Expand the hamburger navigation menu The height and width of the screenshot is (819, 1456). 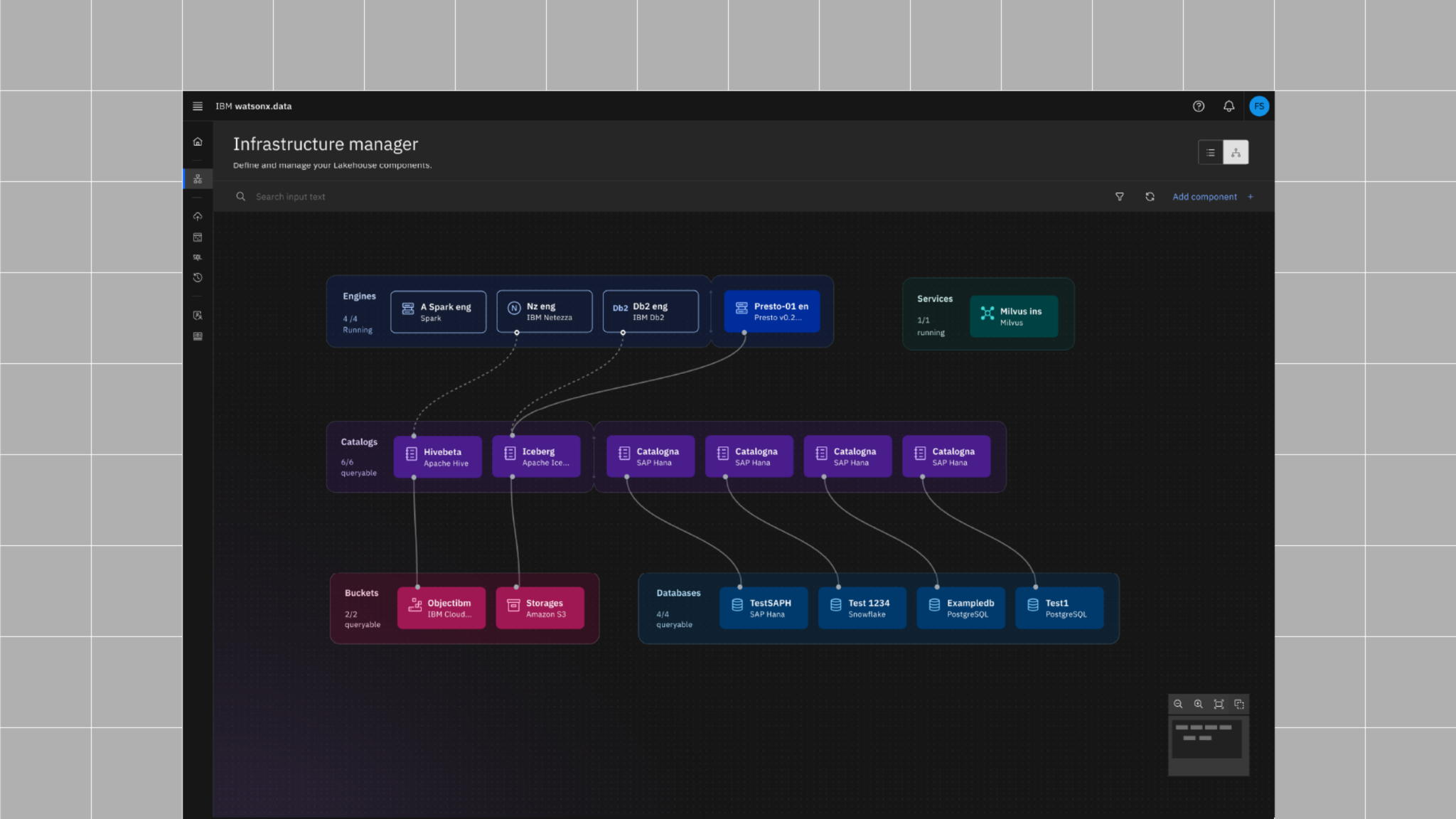point(198,106)
